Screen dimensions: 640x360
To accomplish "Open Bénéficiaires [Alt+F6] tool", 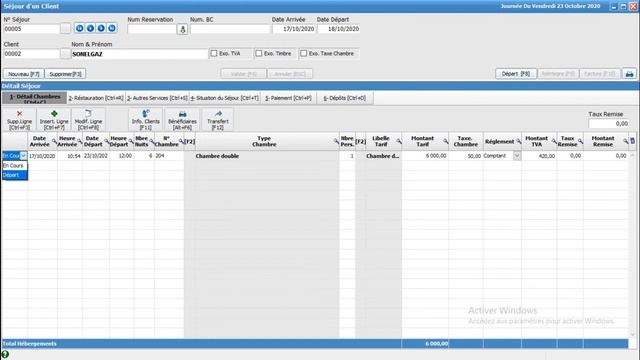I will 182,120.
